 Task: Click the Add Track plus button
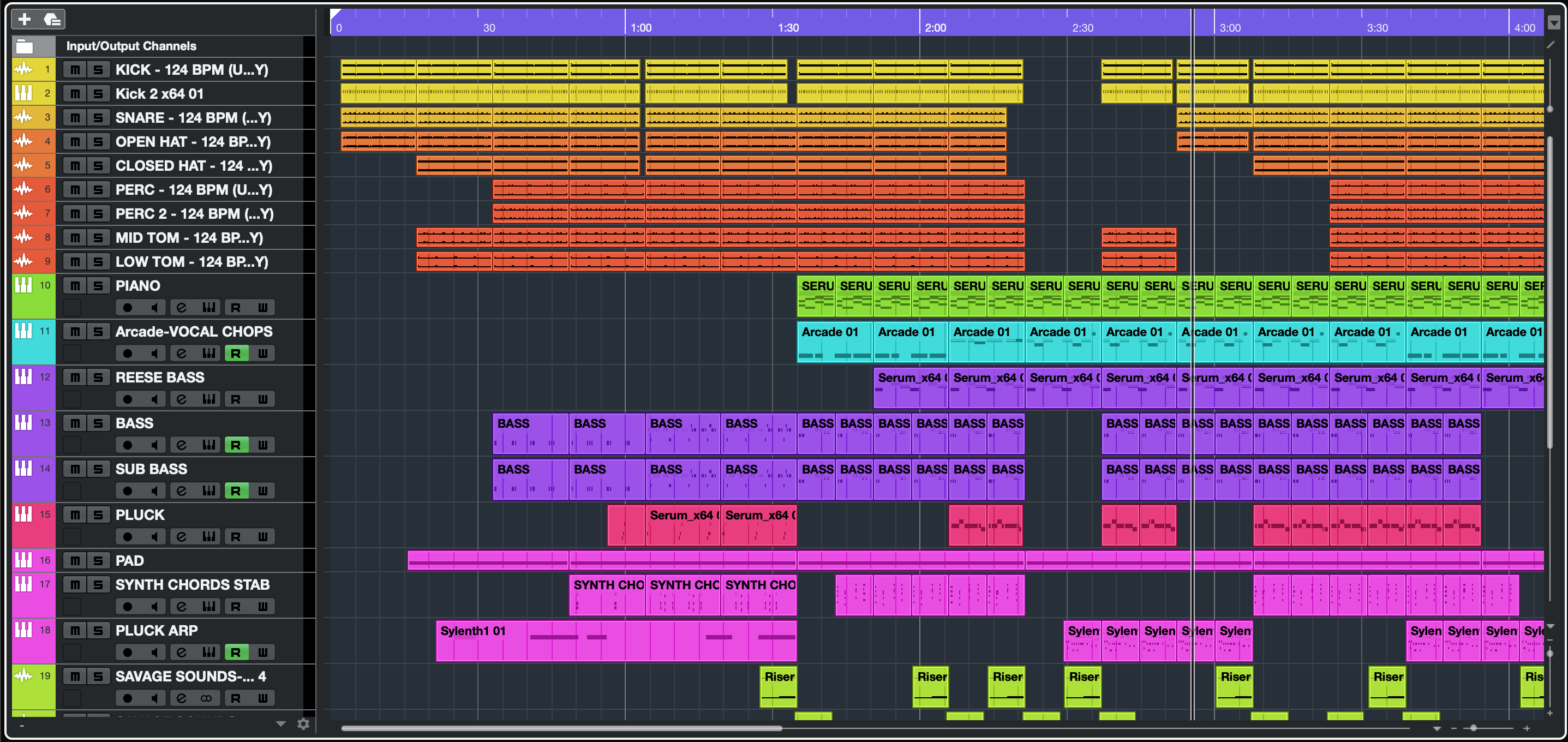coord(25,20)
